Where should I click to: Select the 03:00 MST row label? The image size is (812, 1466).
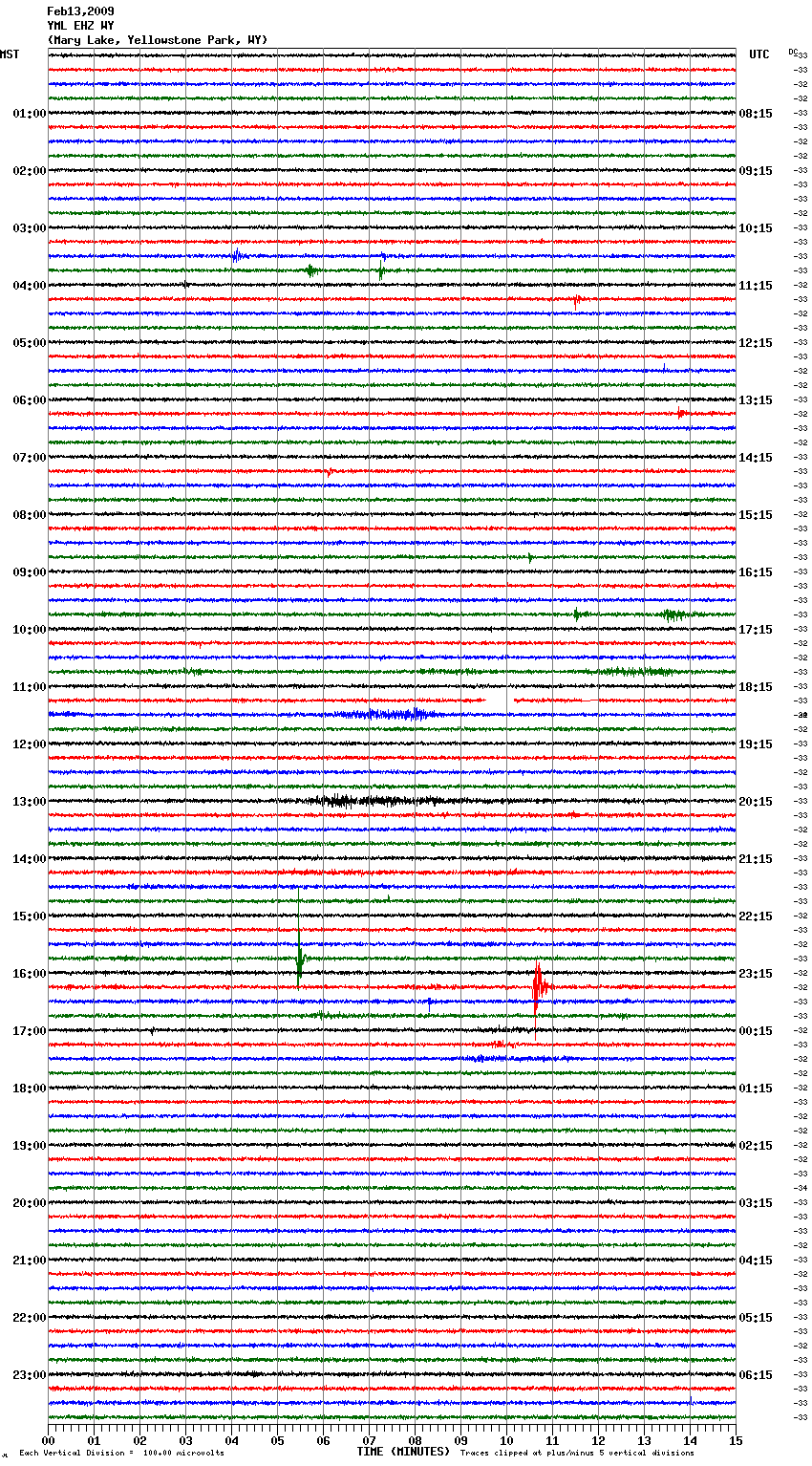[x=29, y=228]
